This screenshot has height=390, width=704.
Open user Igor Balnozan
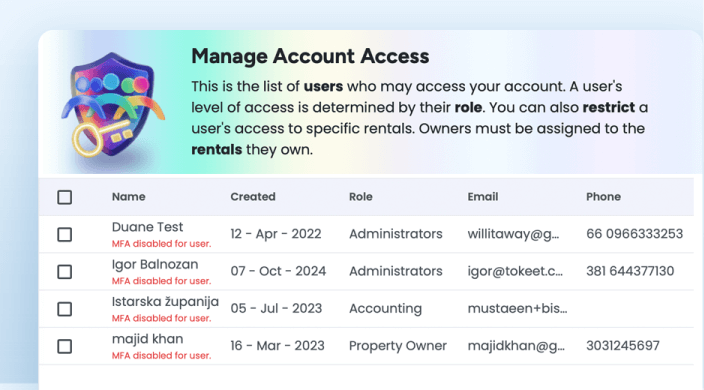(155, 264)
